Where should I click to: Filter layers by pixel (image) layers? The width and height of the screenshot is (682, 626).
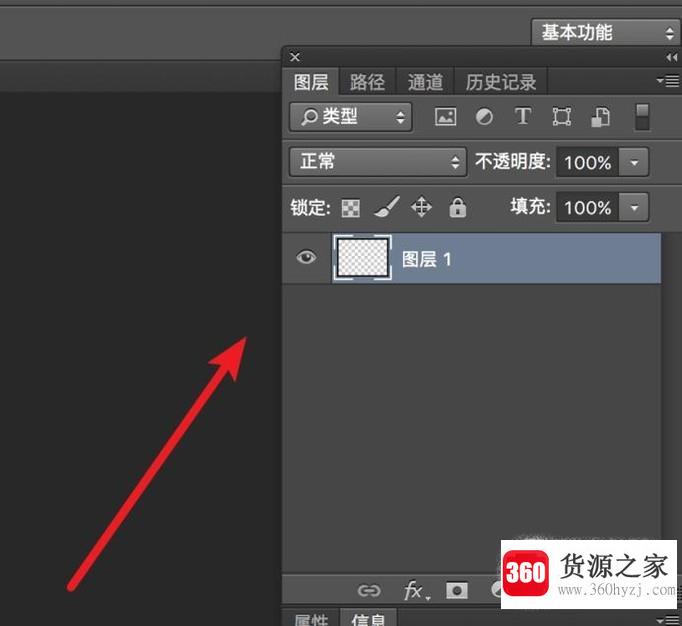coord(445,117)
